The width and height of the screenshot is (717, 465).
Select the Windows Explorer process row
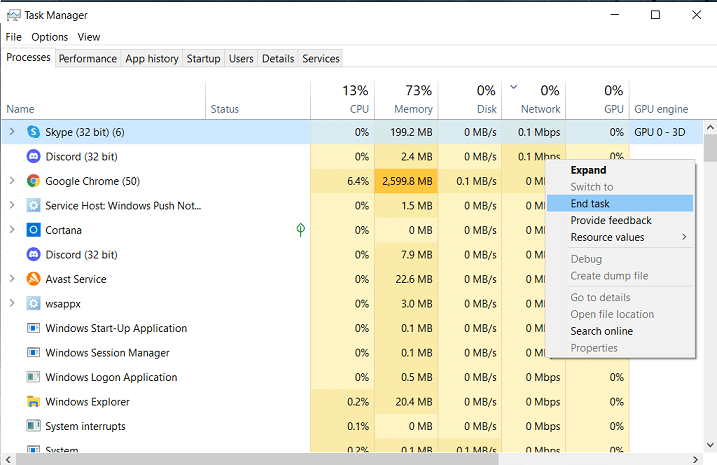point(352,402)
